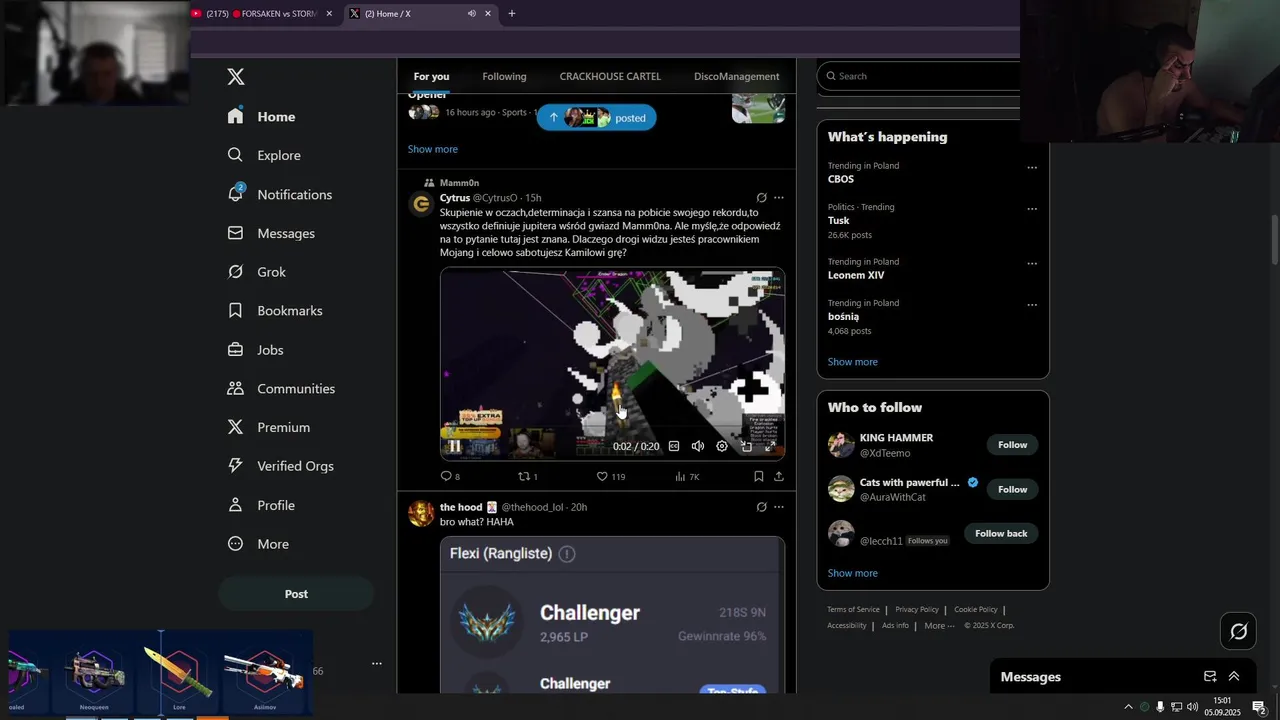Open options for CBOS trend
Image resolution: width=1280 pixels, height=720 pixels.
point(1032,168)
